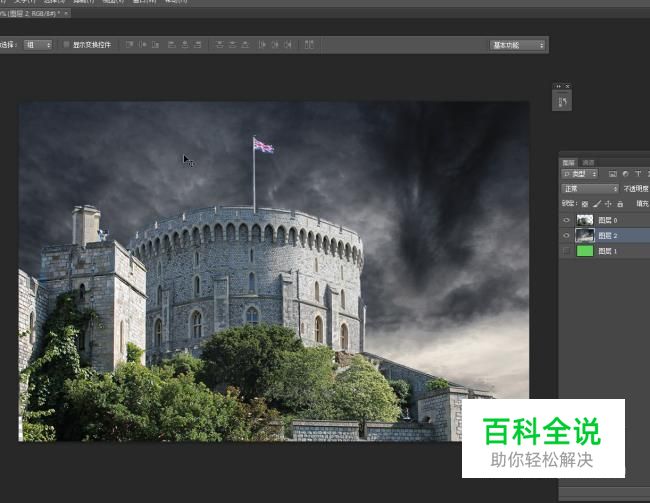Lock layer position icon
650x503 pixels.
tap(608, 204)
